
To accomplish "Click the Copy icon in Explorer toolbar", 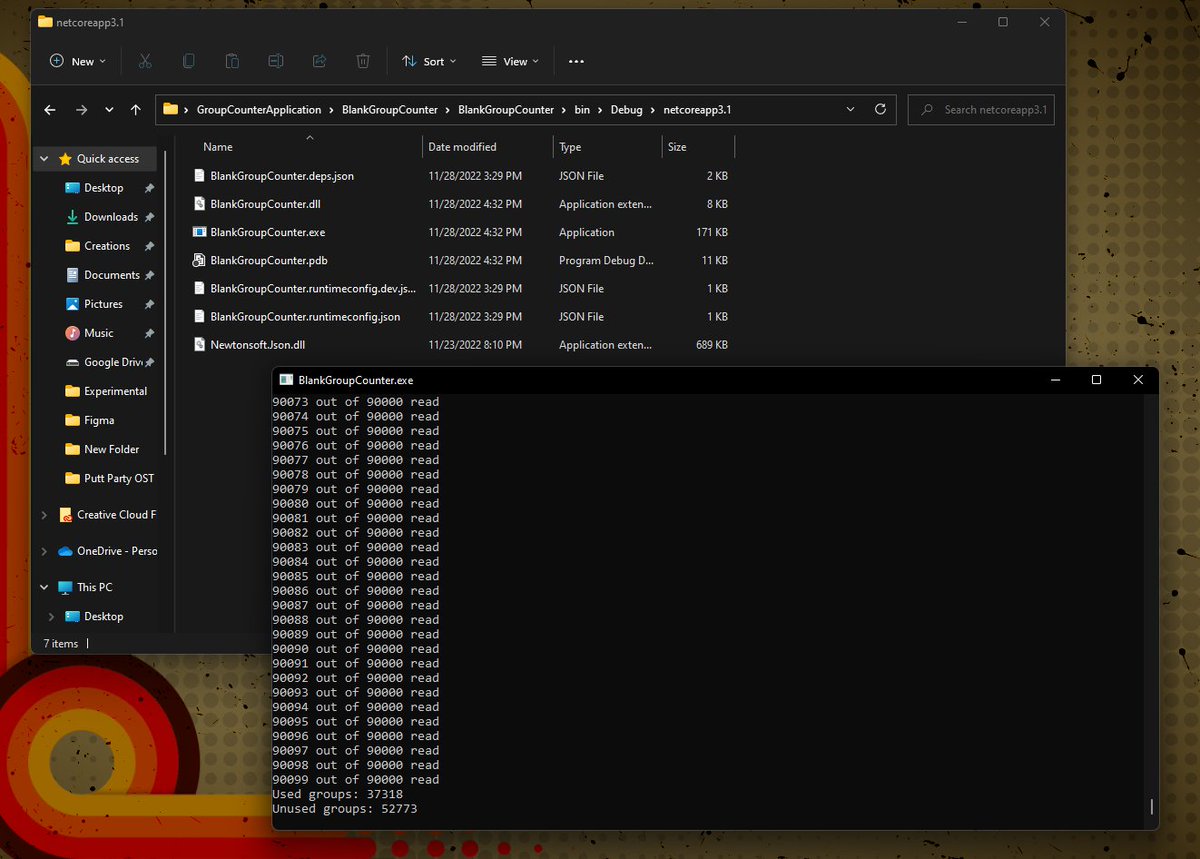I will coord(188,61).
